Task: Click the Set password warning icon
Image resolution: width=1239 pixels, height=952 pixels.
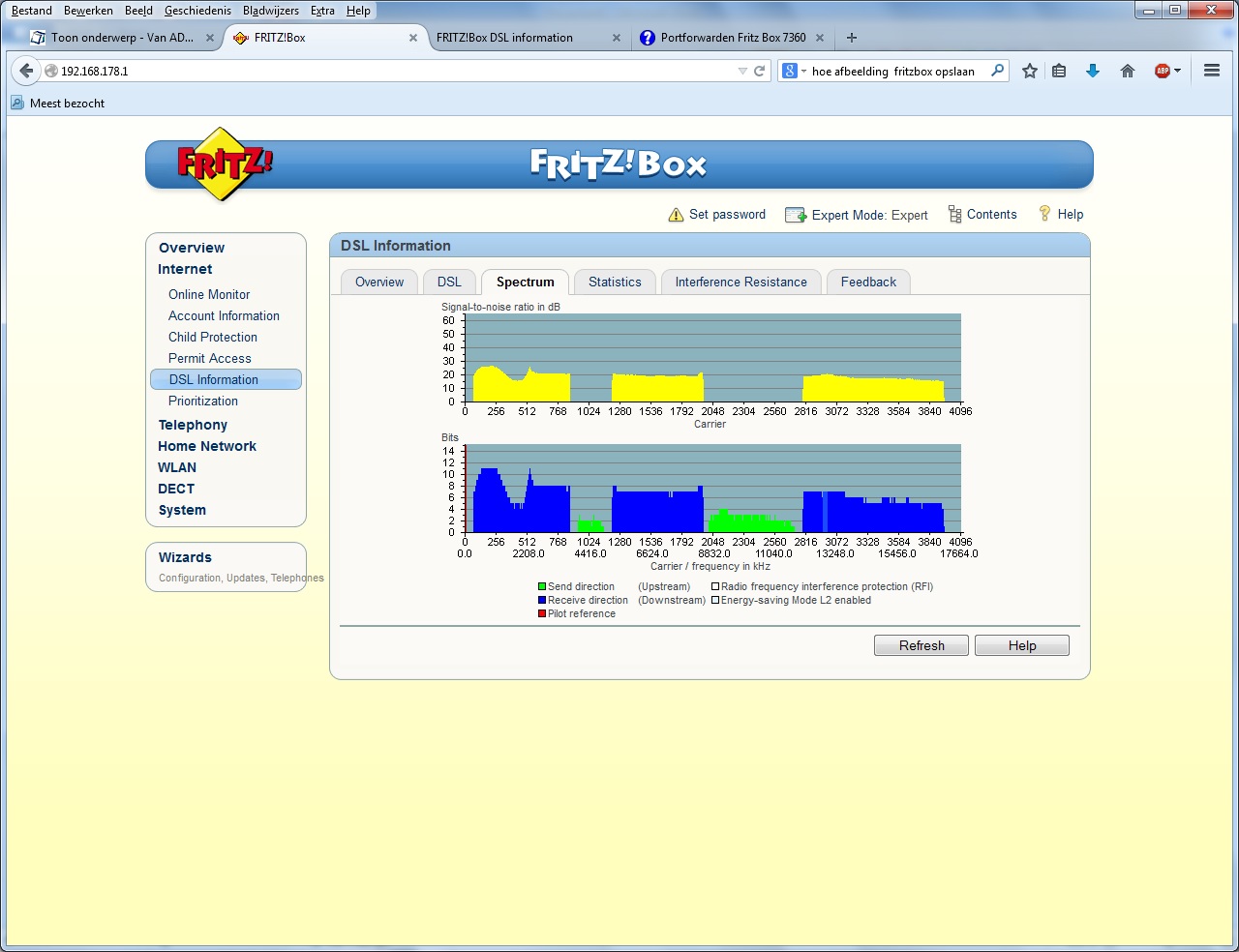Action: 676,215
